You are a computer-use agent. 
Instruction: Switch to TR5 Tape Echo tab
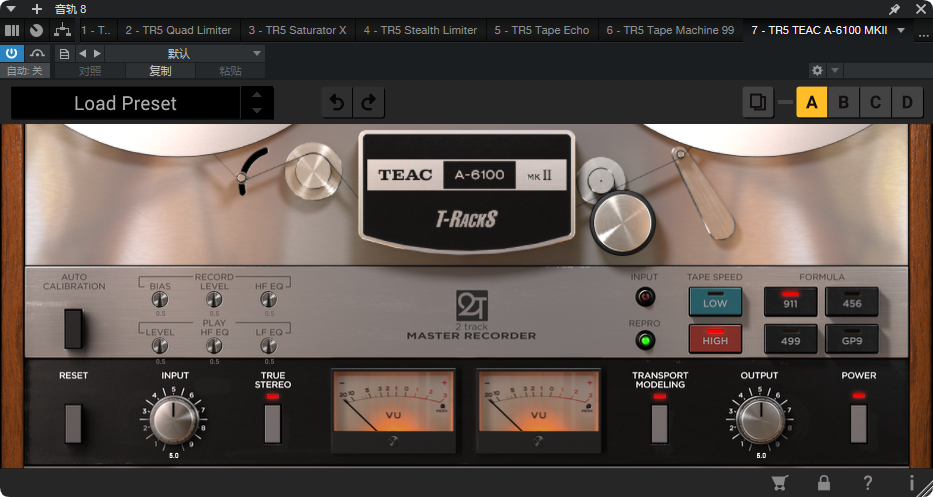pos(542,30)
